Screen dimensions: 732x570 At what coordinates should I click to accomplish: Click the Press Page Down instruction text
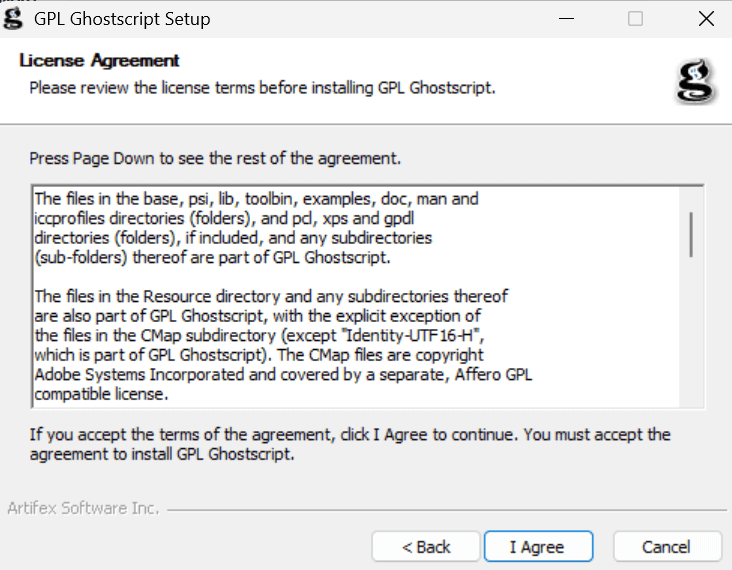(215, 158)
